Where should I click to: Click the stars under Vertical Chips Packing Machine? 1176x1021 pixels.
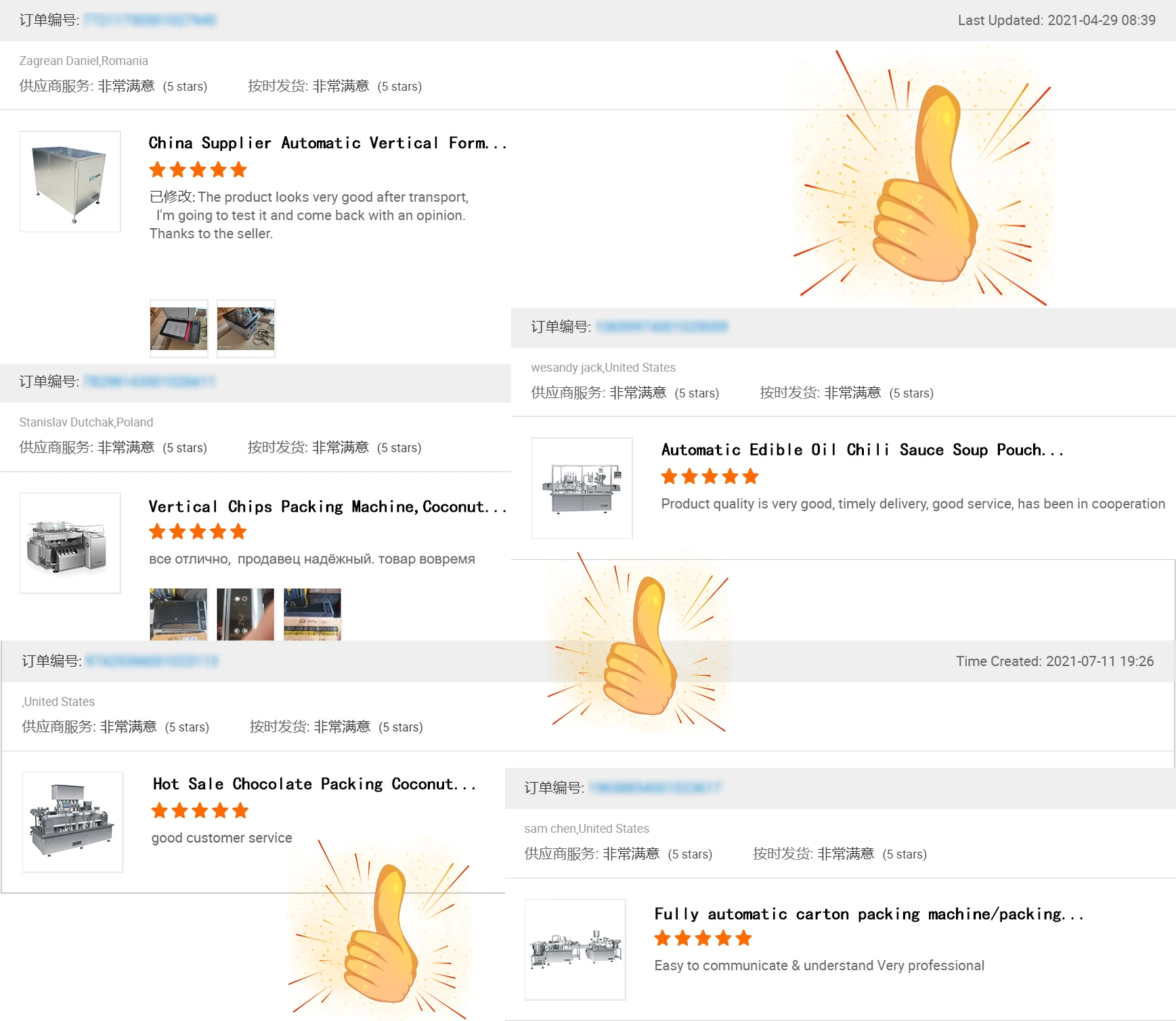click(198, 532)
